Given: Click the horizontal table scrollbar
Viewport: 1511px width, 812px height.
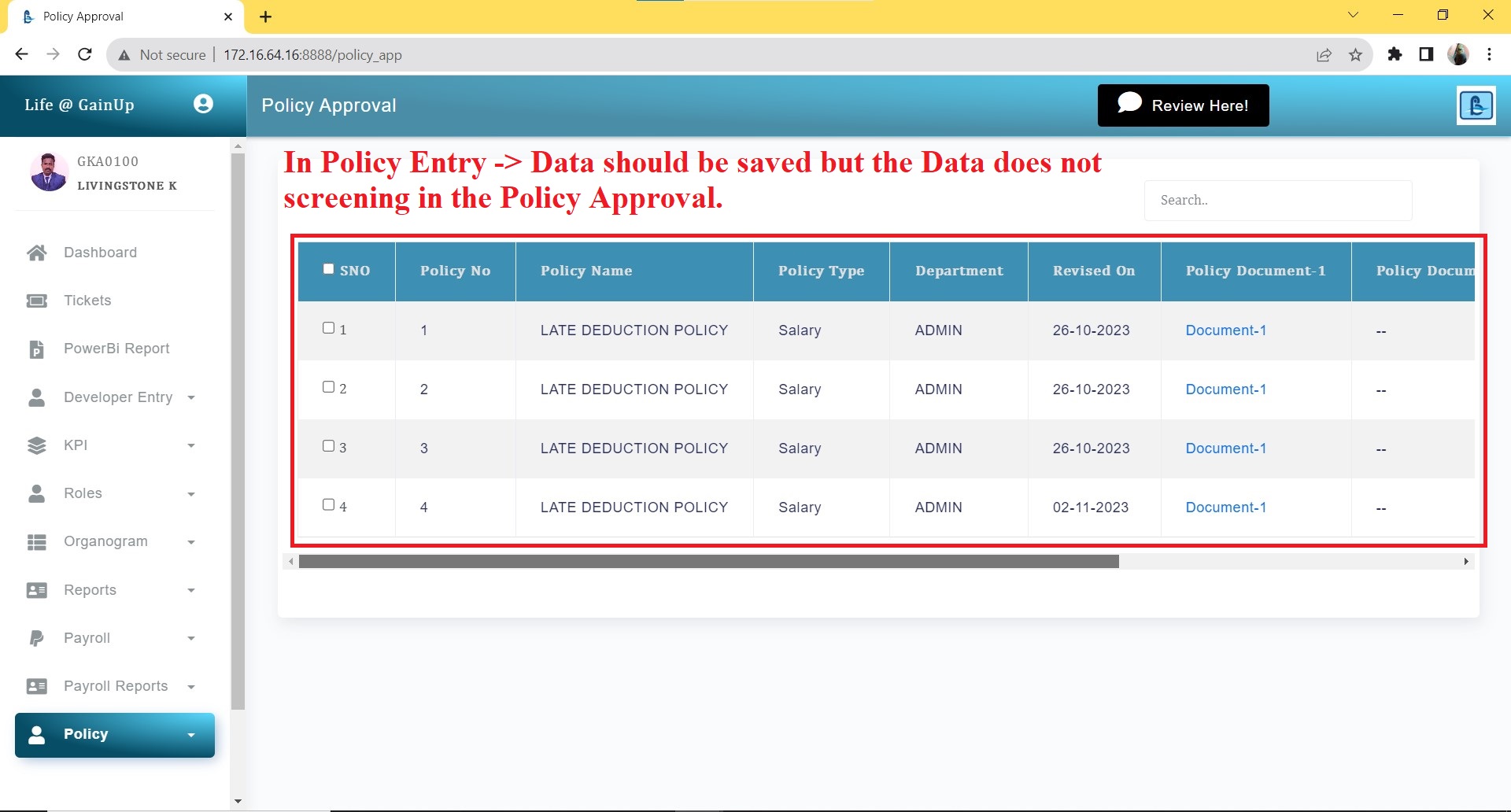Looking at the screenshot, I should 708,562.
